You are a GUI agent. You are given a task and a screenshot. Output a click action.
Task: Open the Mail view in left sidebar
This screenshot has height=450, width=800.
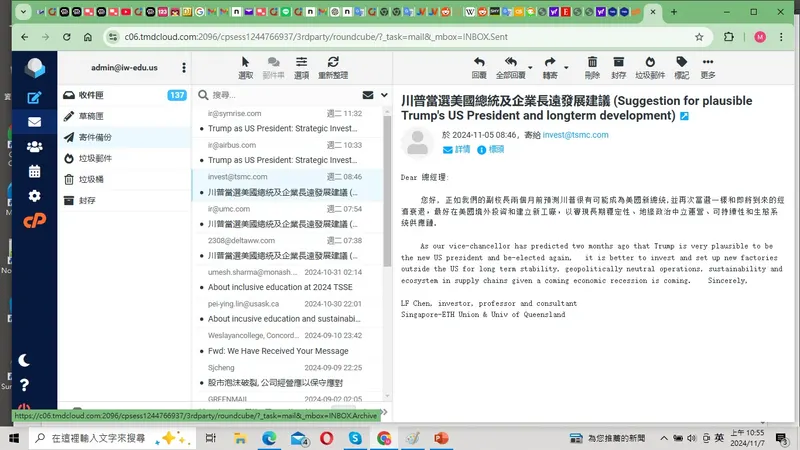point(34,122)
